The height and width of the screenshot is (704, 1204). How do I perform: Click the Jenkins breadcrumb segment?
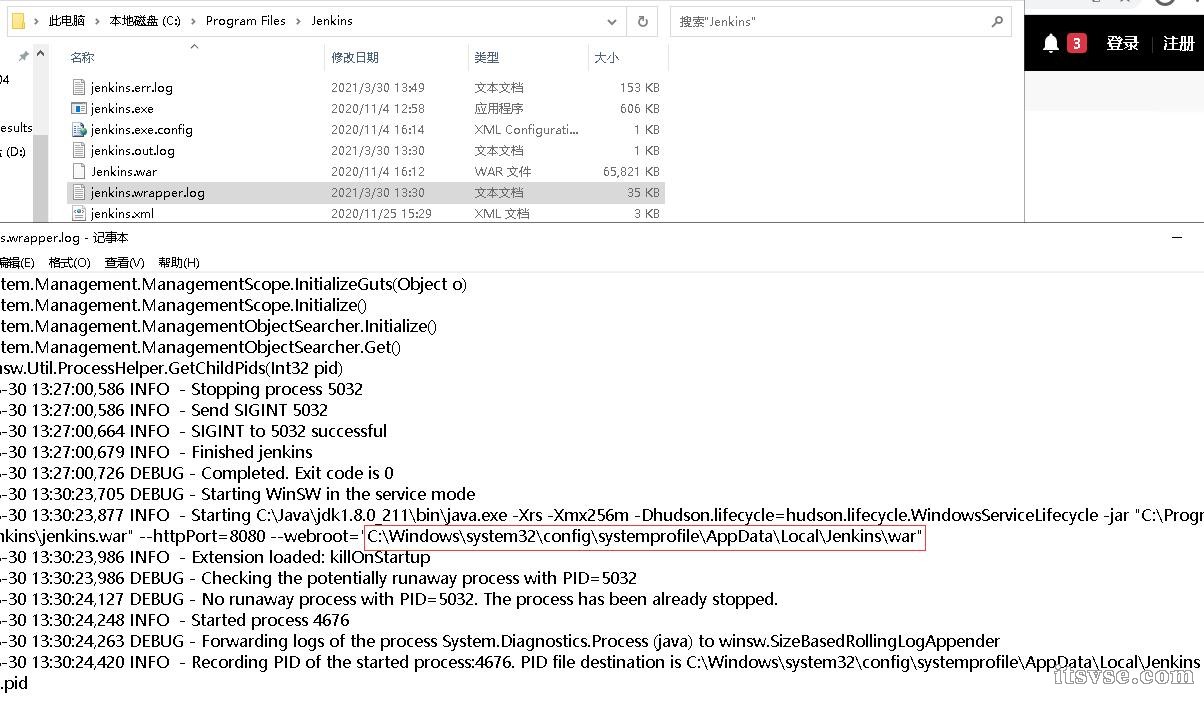point(332,21)
